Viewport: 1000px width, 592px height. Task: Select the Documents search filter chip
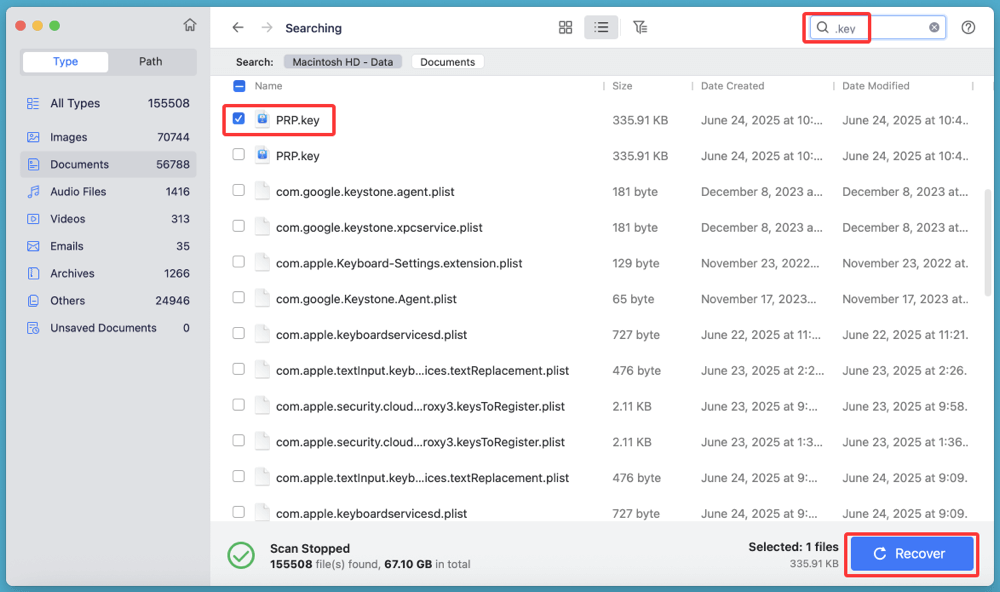[447, 61]
